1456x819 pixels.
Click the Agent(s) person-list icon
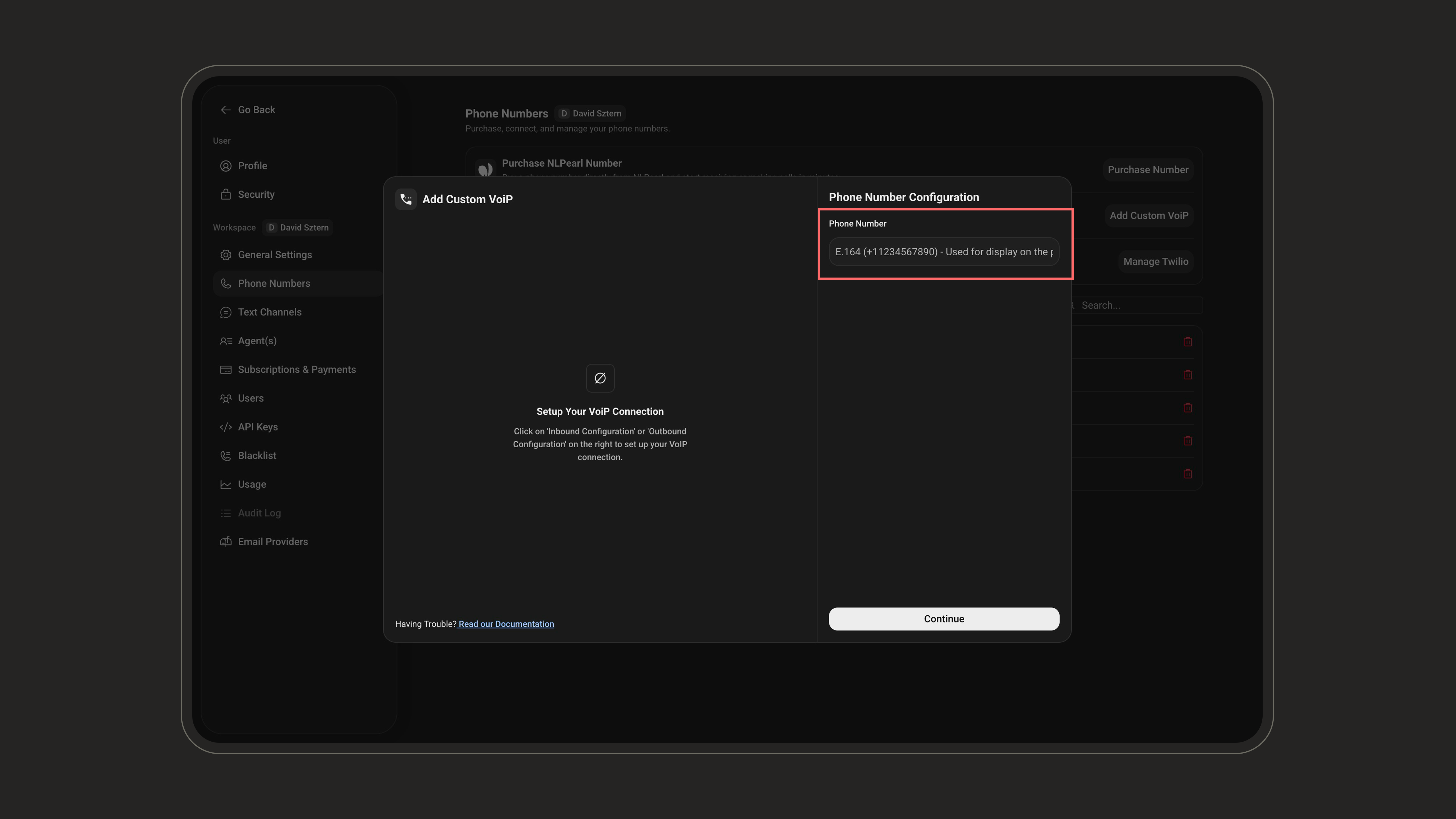point(226,341)
